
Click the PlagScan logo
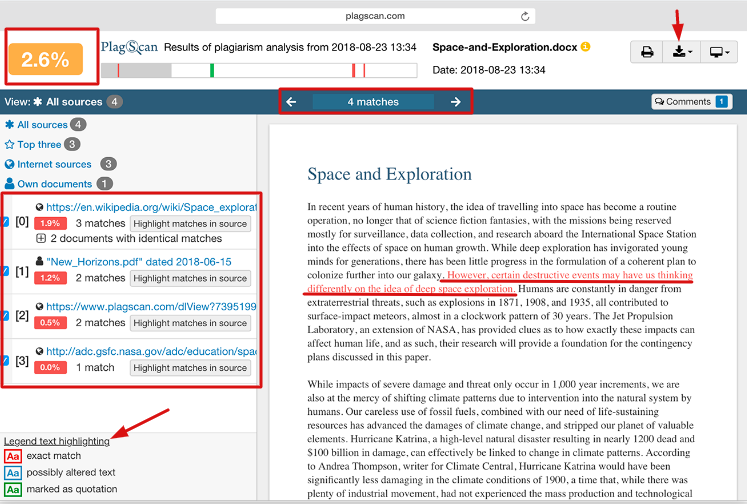(x=129, y=47)
